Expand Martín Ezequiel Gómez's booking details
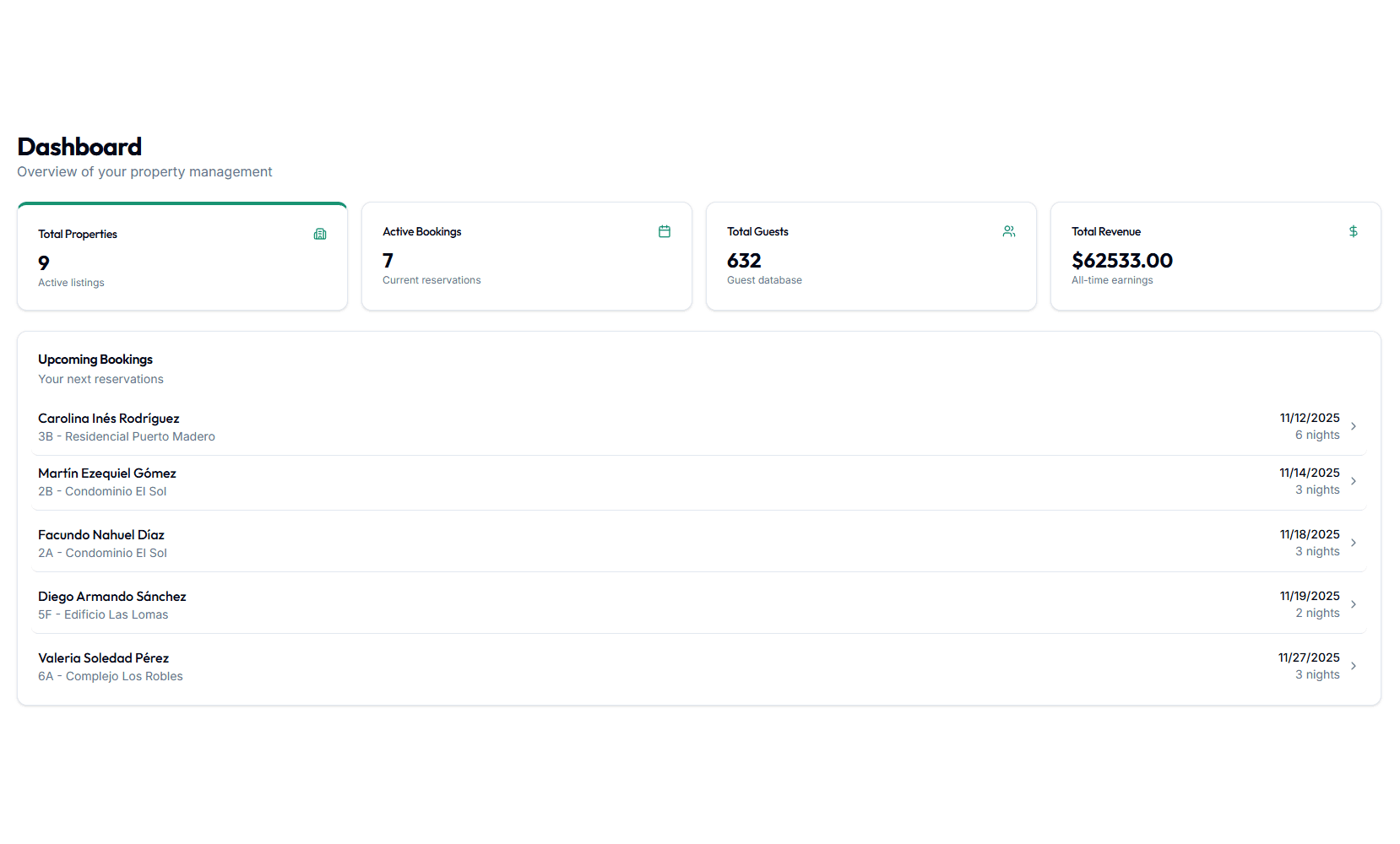1400x844 pixels. click(1354, 481)
